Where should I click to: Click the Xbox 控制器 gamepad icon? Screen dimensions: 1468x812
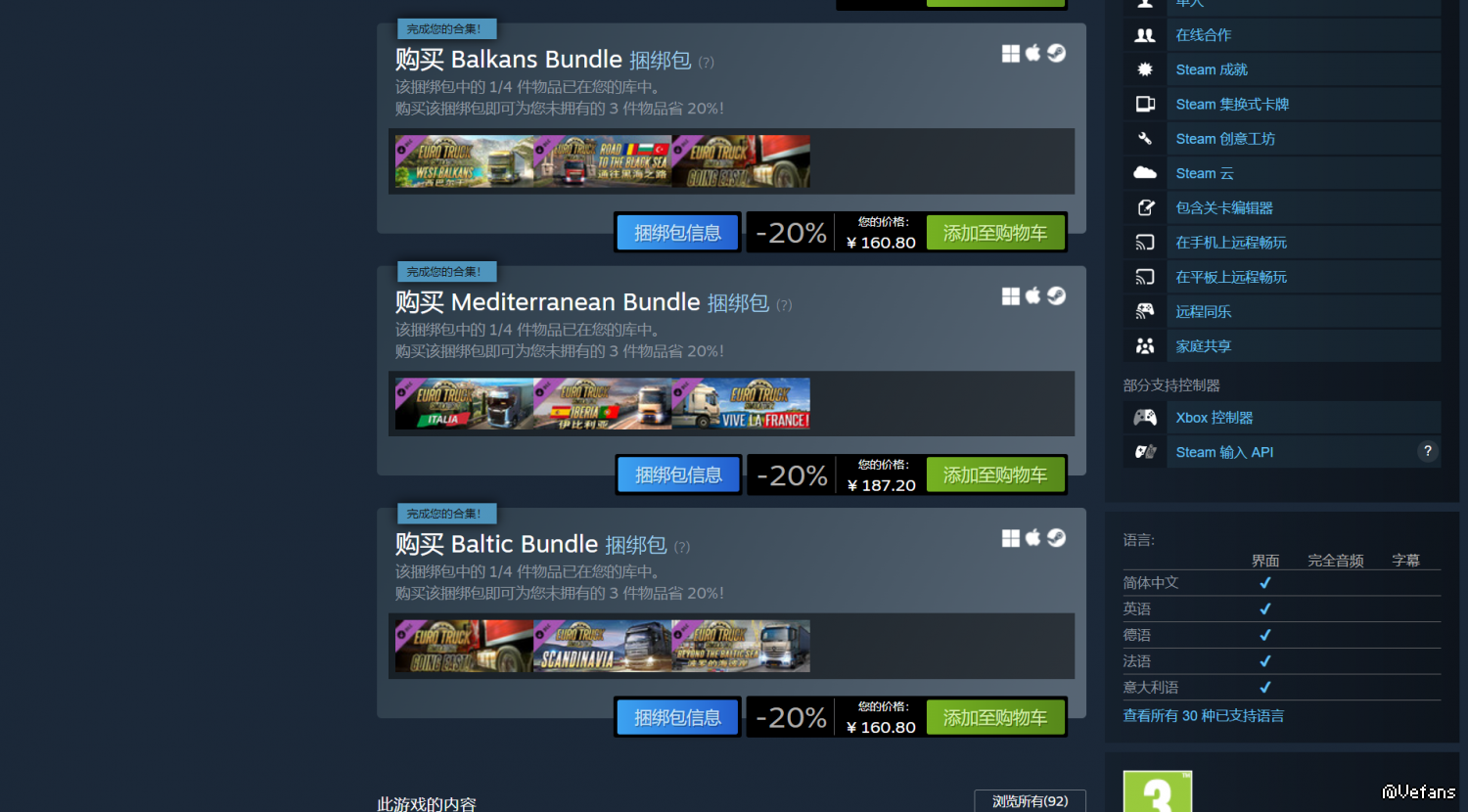tap(1144, 418)
